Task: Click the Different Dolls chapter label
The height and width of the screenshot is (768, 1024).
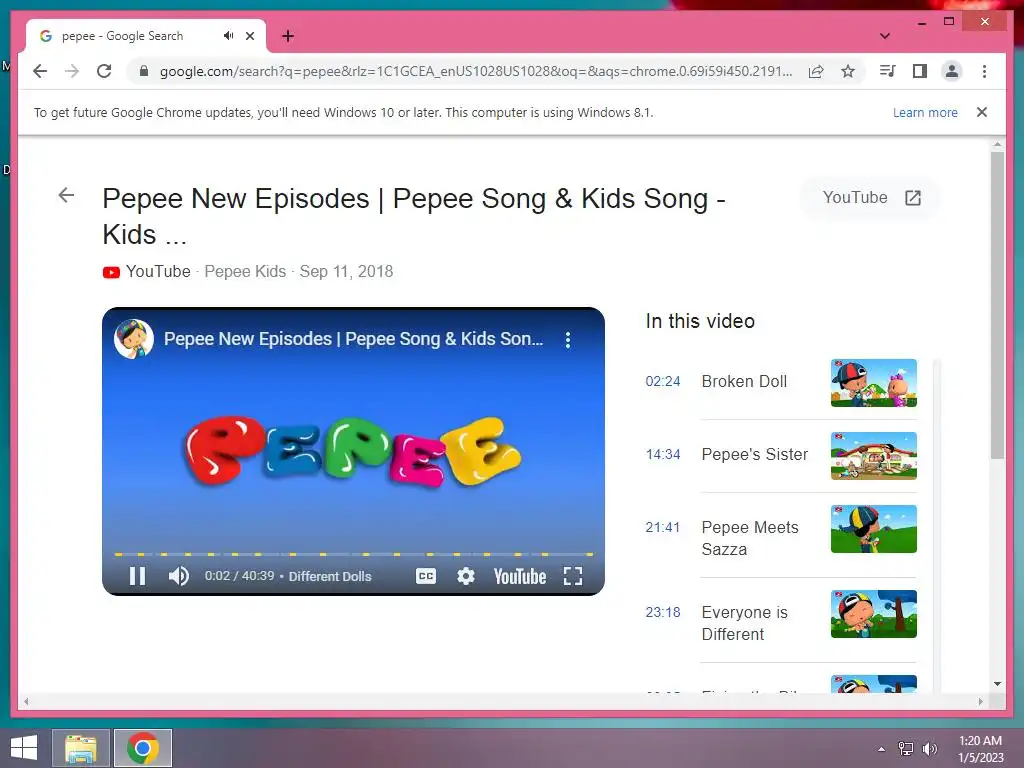Action: (330, 576)
